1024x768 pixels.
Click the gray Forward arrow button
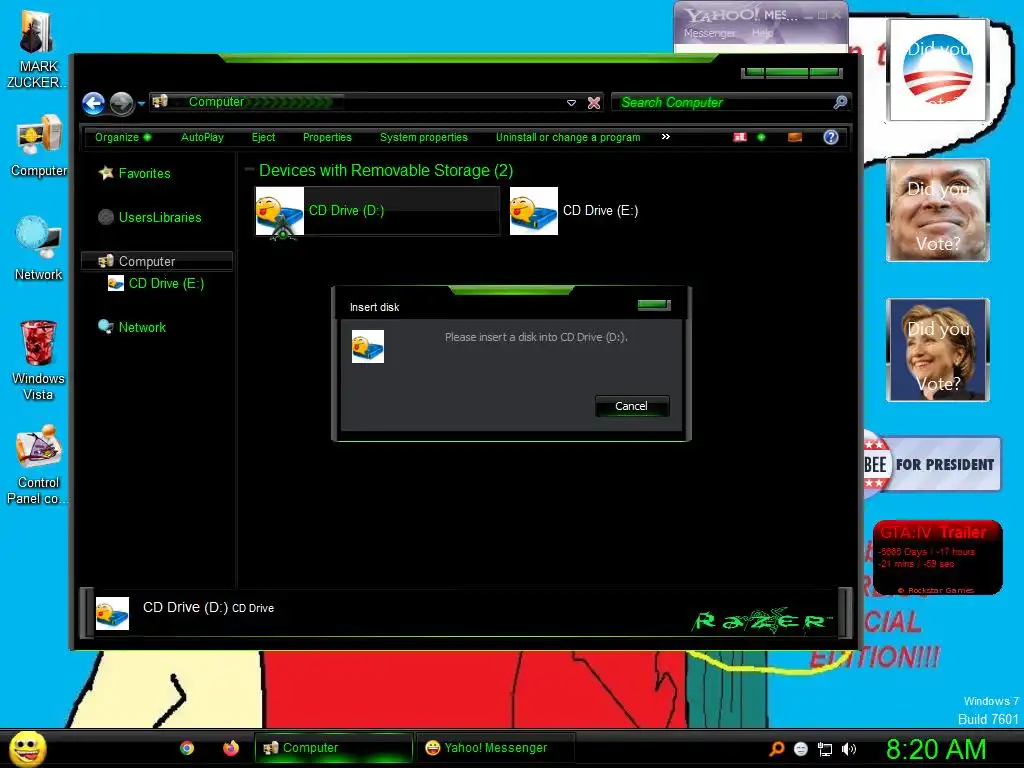[121, 103]
